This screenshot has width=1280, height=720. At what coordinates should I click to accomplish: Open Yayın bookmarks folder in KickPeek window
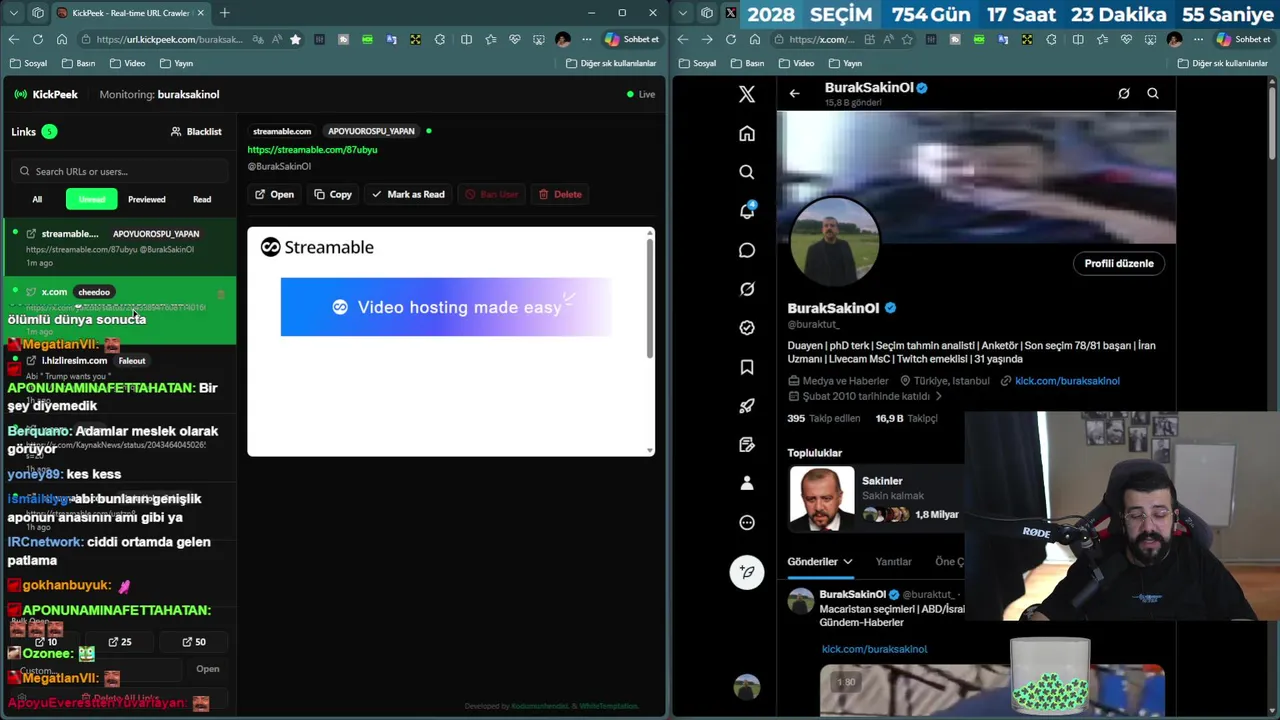click(x=175, y=63)
